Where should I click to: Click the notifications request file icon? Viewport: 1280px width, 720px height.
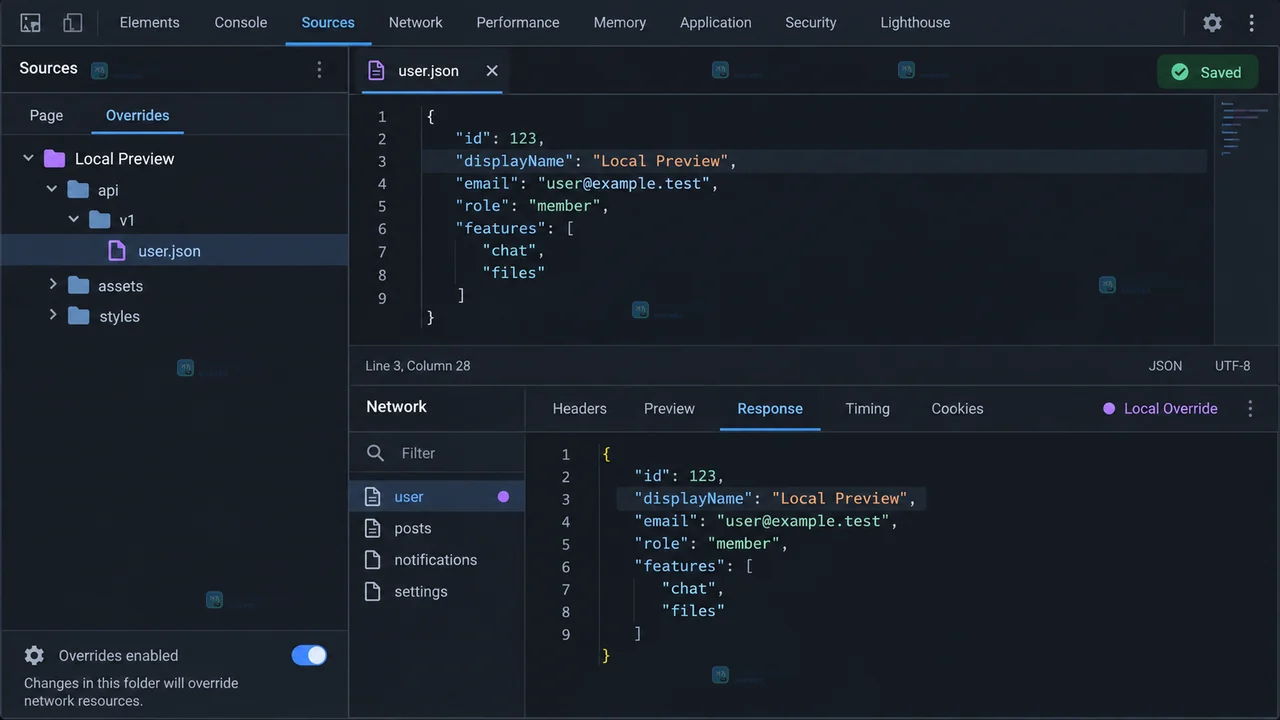[x=373, y=559]
